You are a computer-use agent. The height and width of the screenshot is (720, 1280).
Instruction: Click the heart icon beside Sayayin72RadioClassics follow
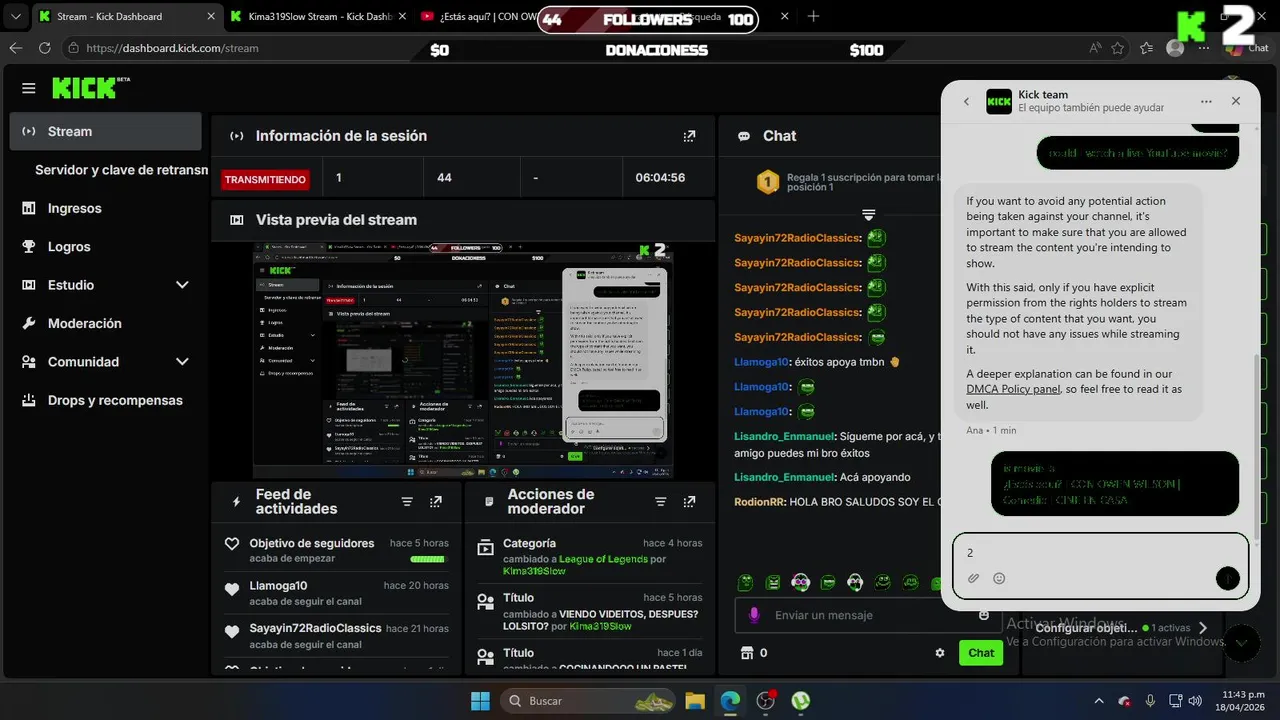[232, 632]
